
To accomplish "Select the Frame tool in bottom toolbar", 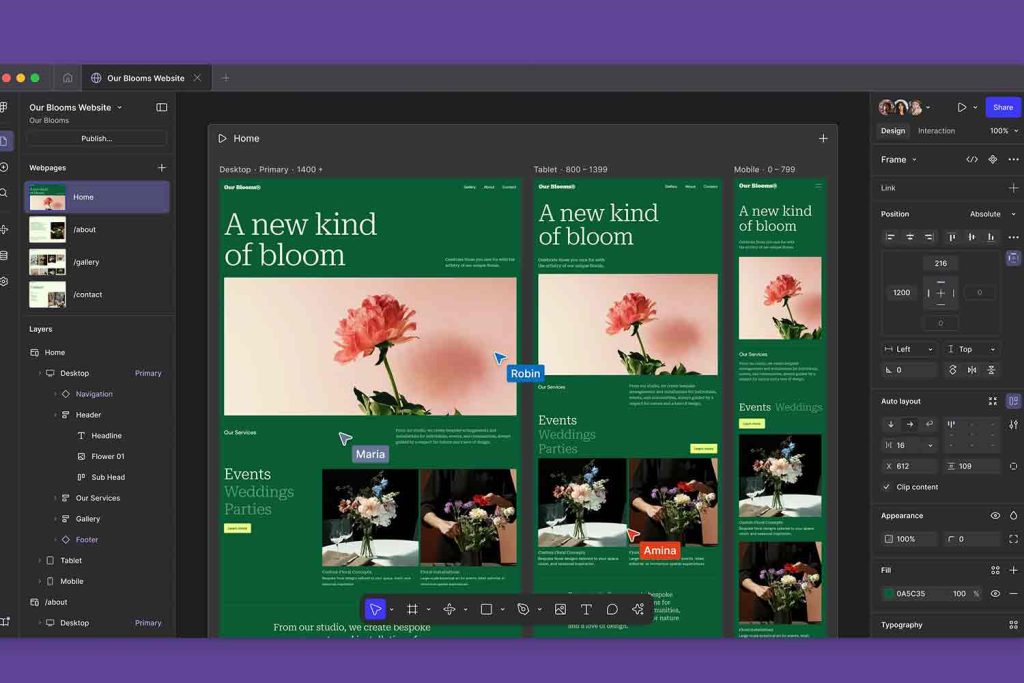I will [x=412, y=609].
